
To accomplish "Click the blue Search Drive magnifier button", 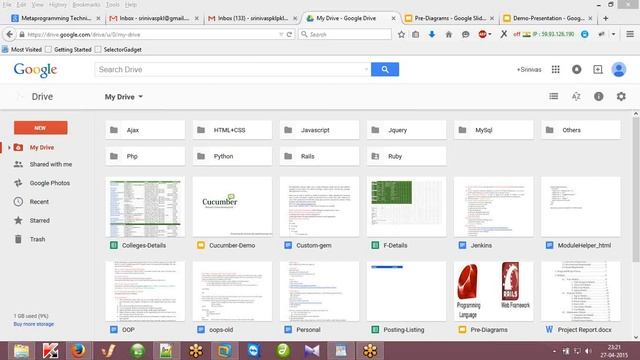I will [384, 69].
